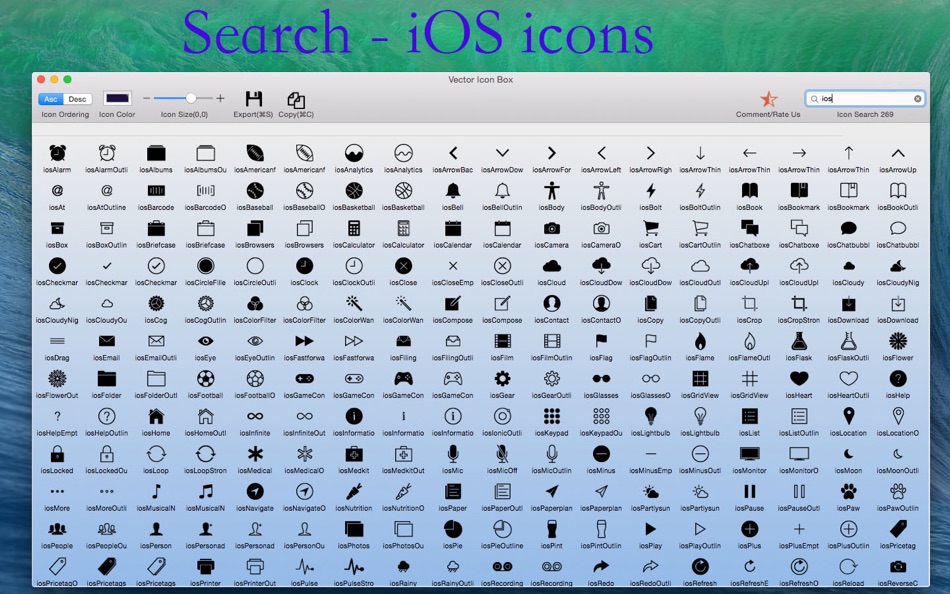Select the iosContact person icon
The image size is (950, 594).
click(551, 303)
